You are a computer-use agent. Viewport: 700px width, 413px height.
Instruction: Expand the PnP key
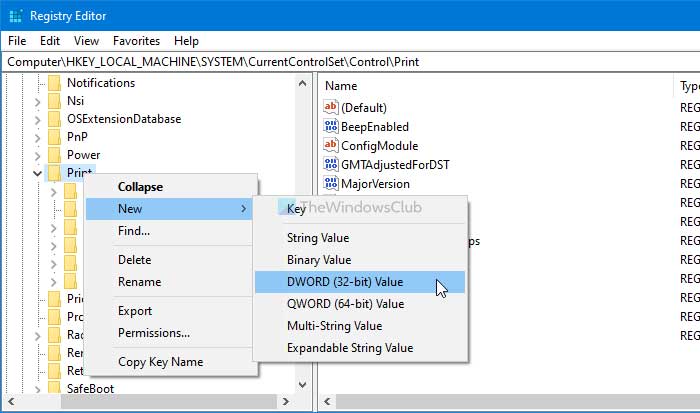click(x=38, y=138)
